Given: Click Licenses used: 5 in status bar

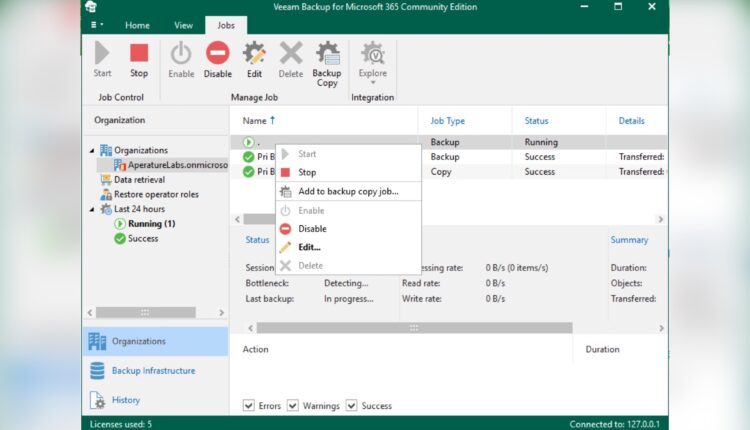Looking at the screenshot, I should pos(121,424).
